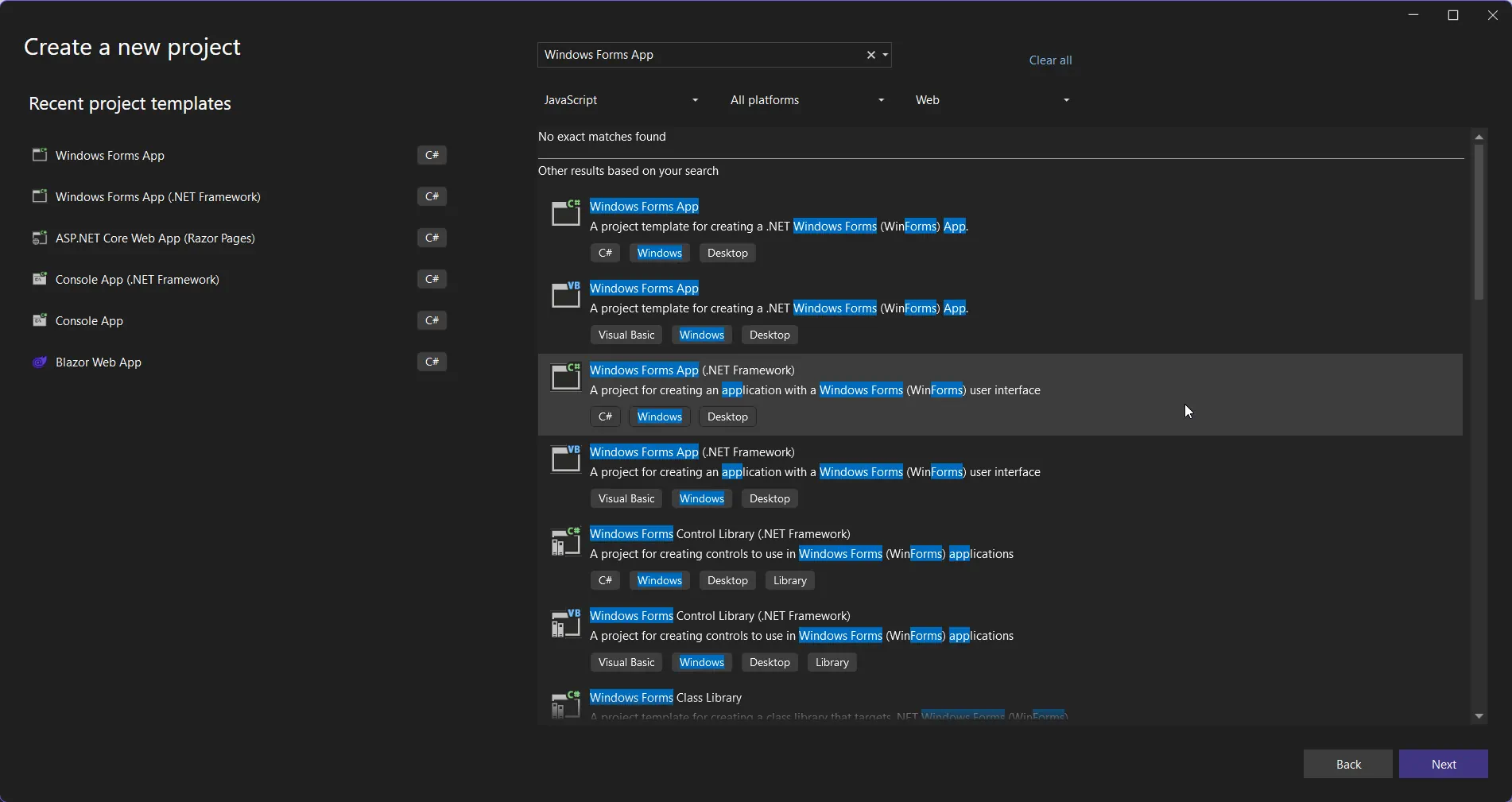Select the C# Windows Forms App (.NET Framework) icon
This screenshot has width=1512, height=802.
(x=566, y=377)
